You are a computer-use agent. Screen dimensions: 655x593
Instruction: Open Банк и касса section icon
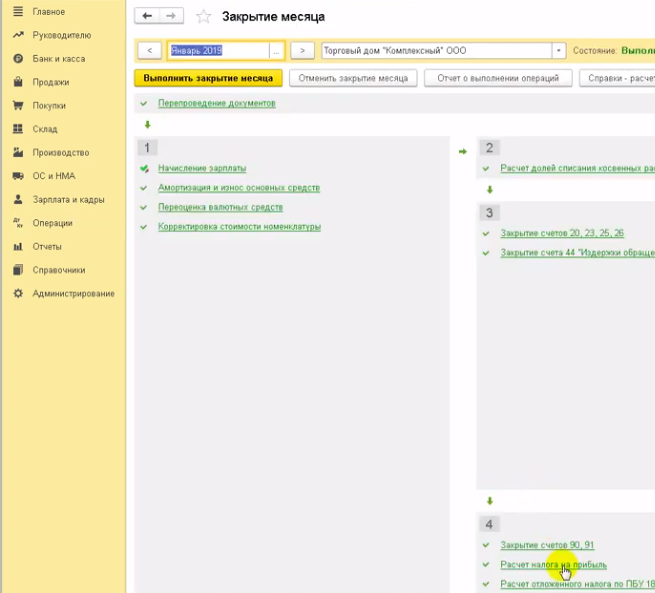18,59
